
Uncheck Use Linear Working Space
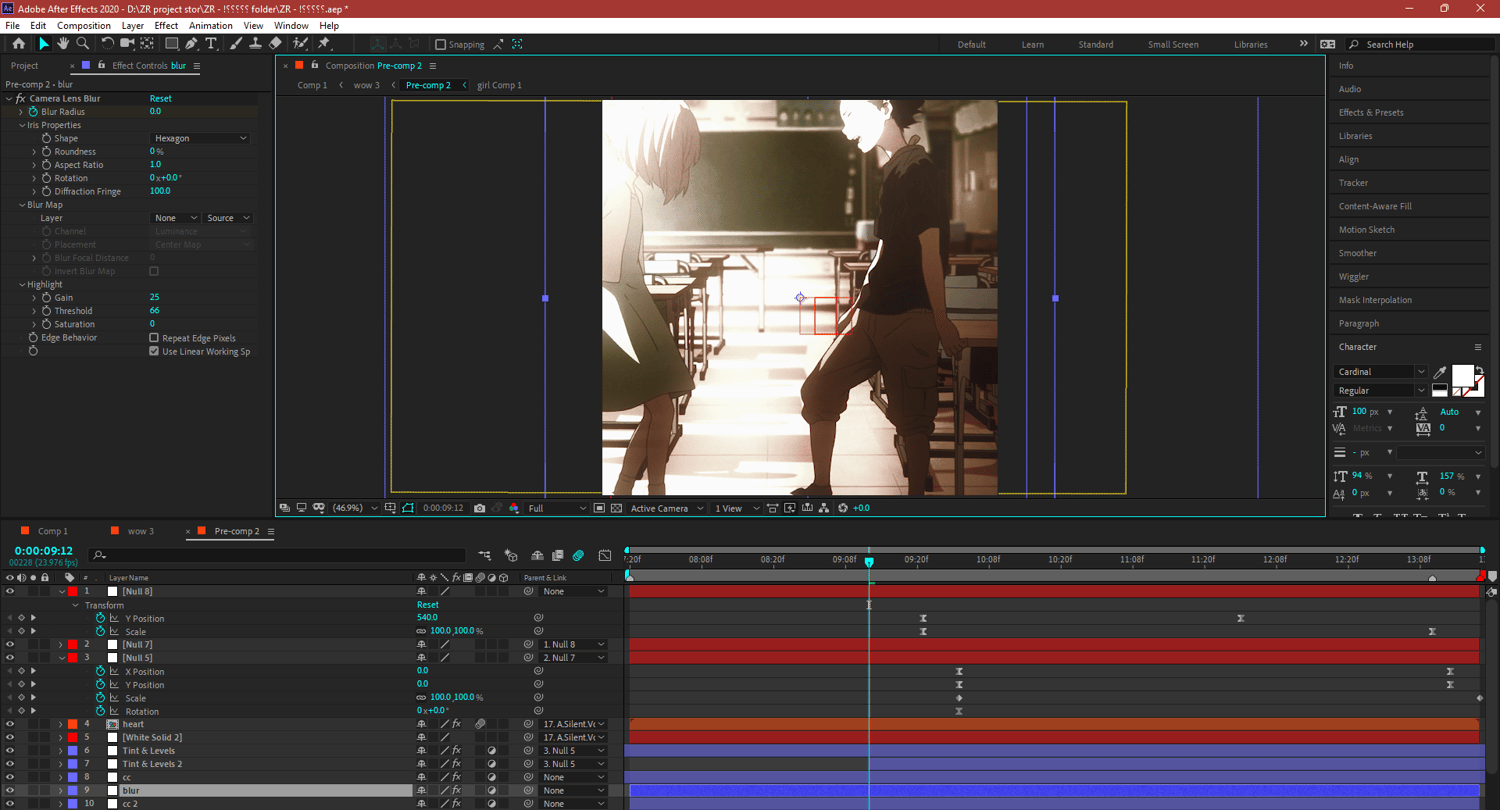coord(154,351)
